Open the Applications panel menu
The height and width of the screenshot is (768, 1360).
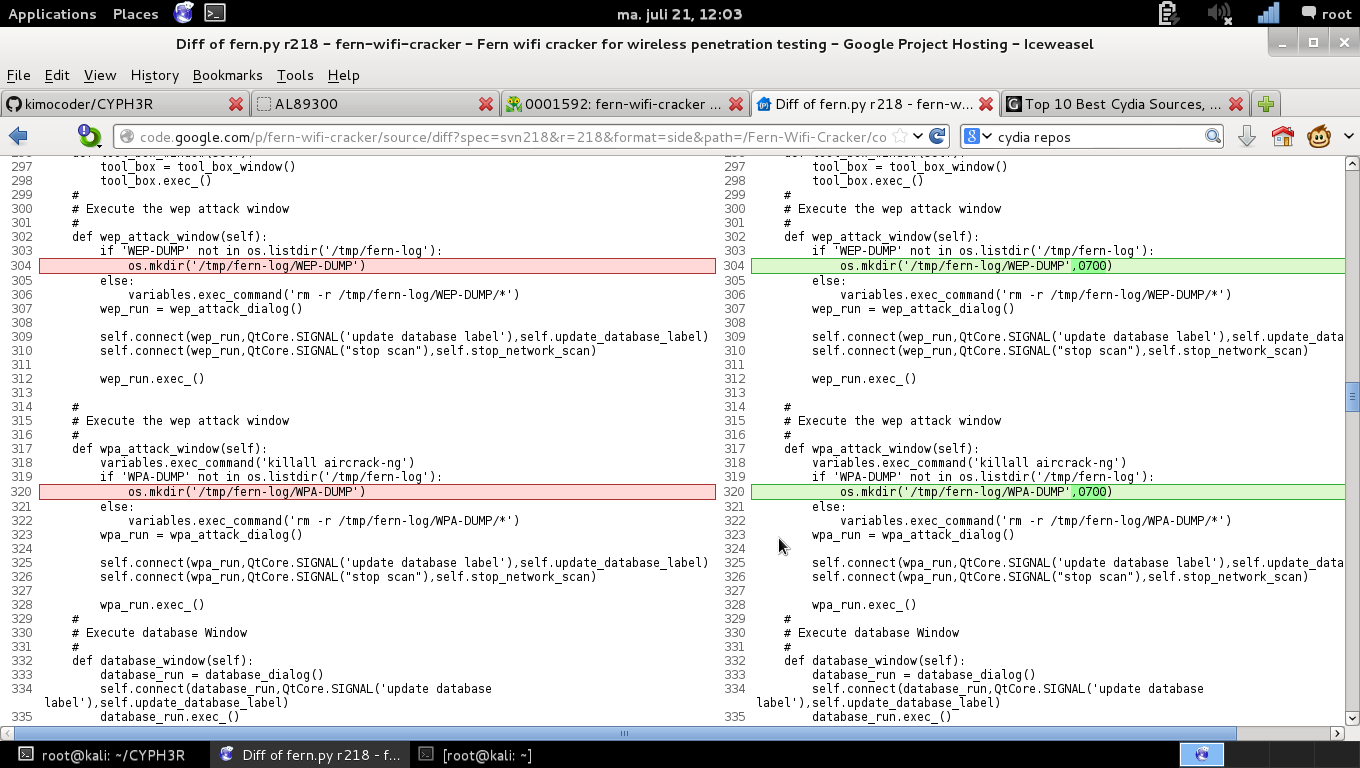(x=52, y=14)
